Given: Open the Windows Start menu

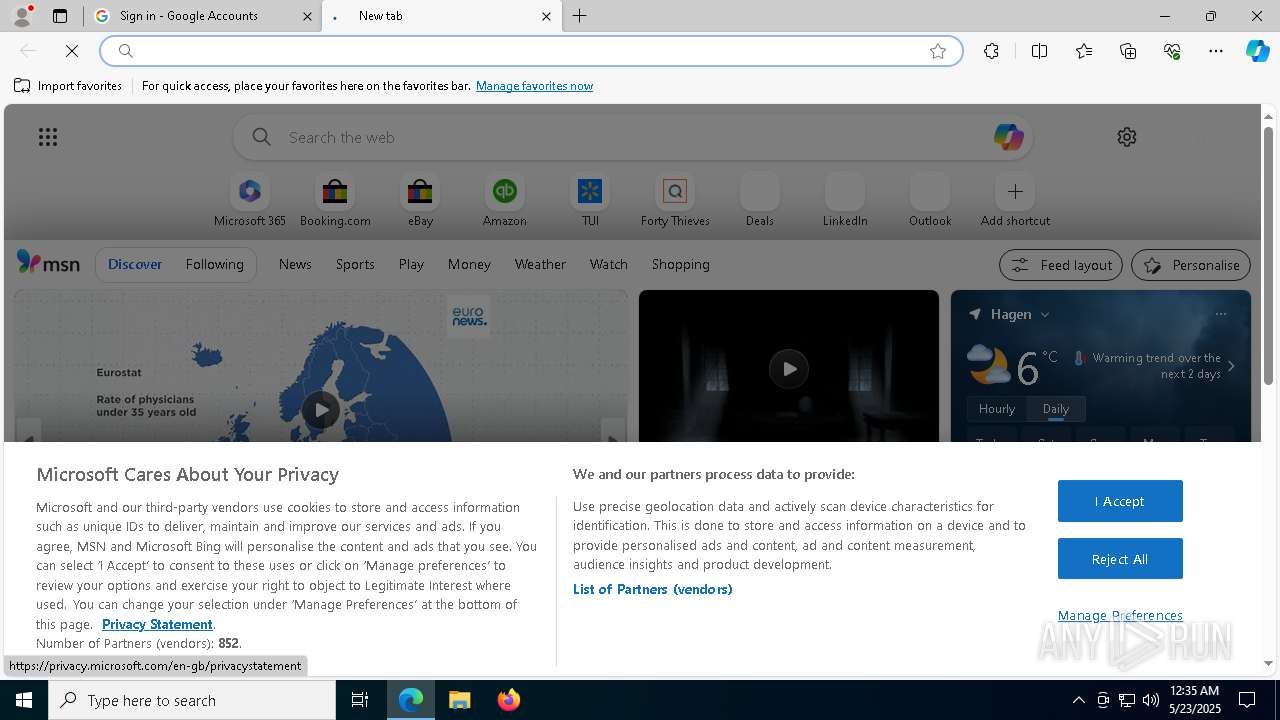Looking at the screenshot, I should pos(24,700).
